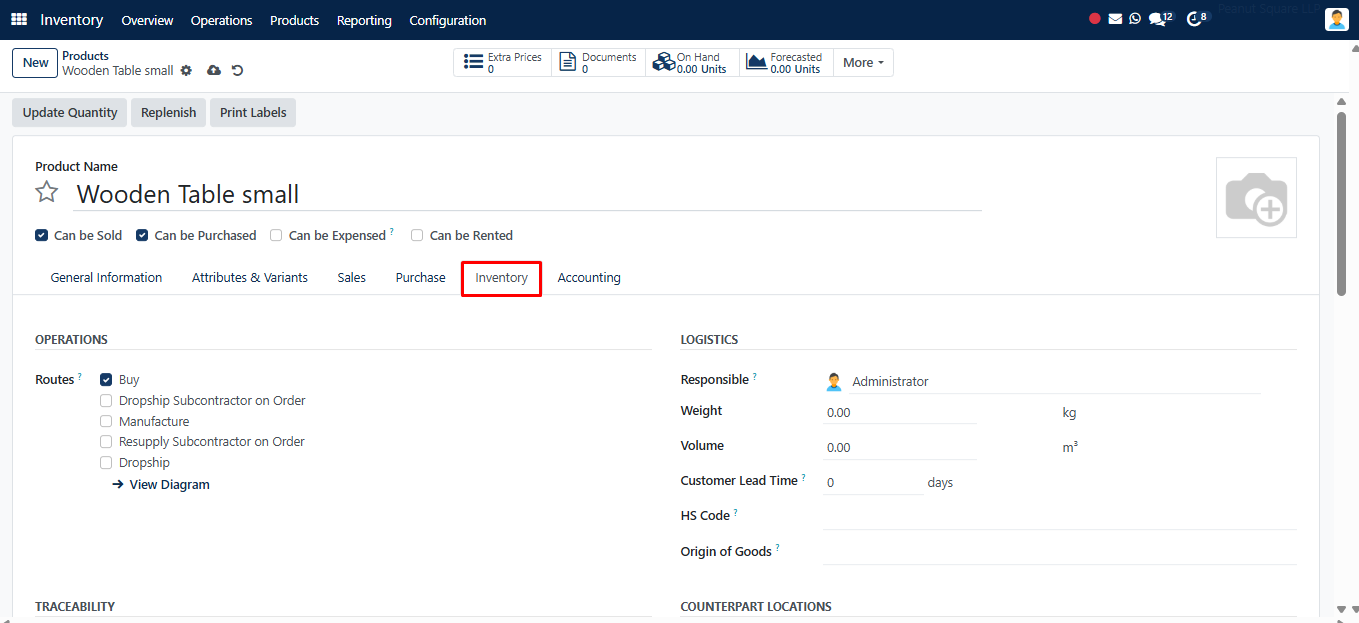The image size is (1359, 623).
Task: Click help mark next to Responsible
Action: pos(755,377)
